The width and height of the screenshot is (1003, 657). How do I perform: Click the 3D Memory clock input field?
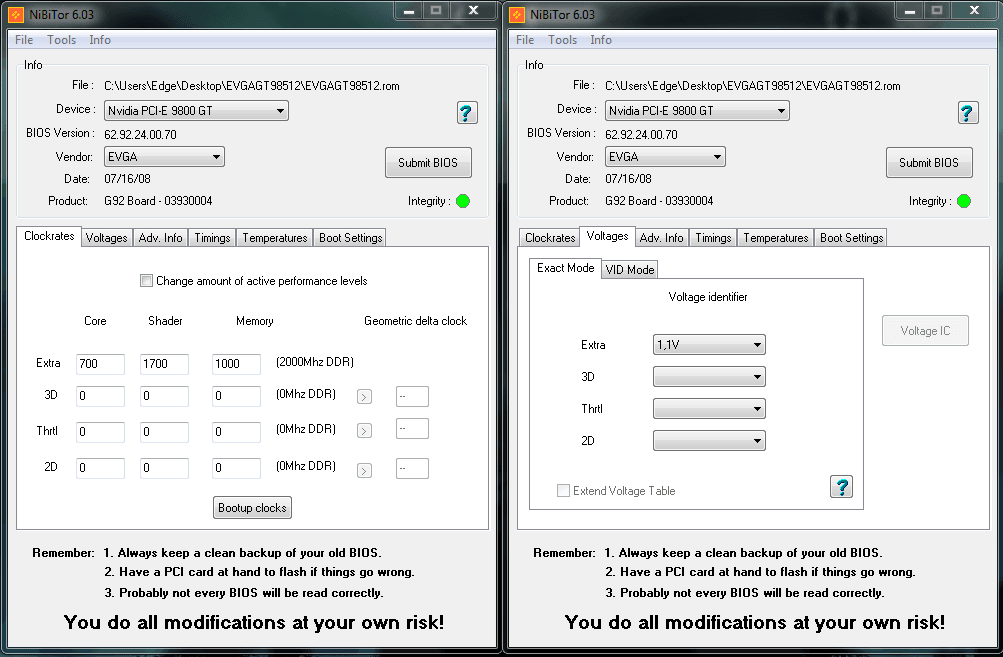pos(236,396)
